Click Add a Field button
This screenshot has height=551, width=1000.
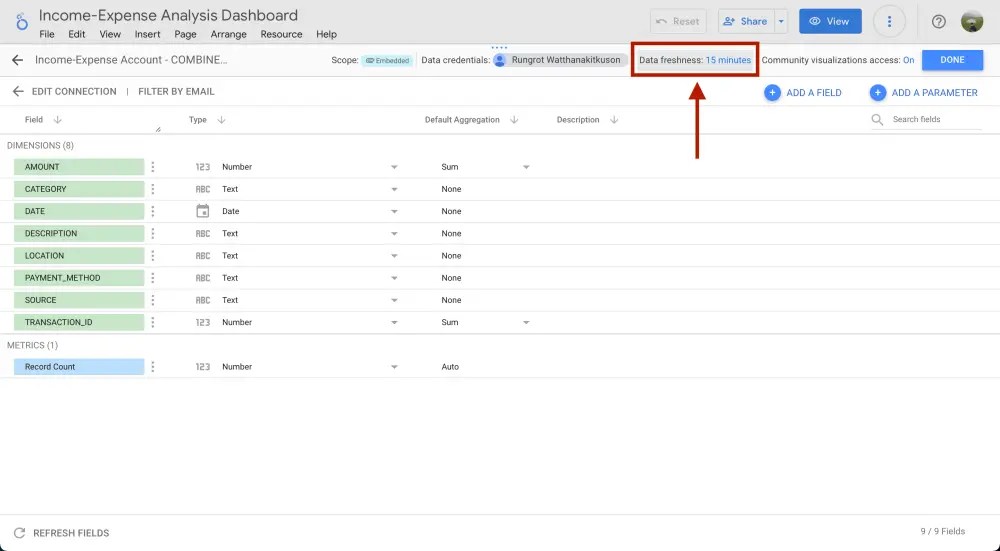point(803,93)
